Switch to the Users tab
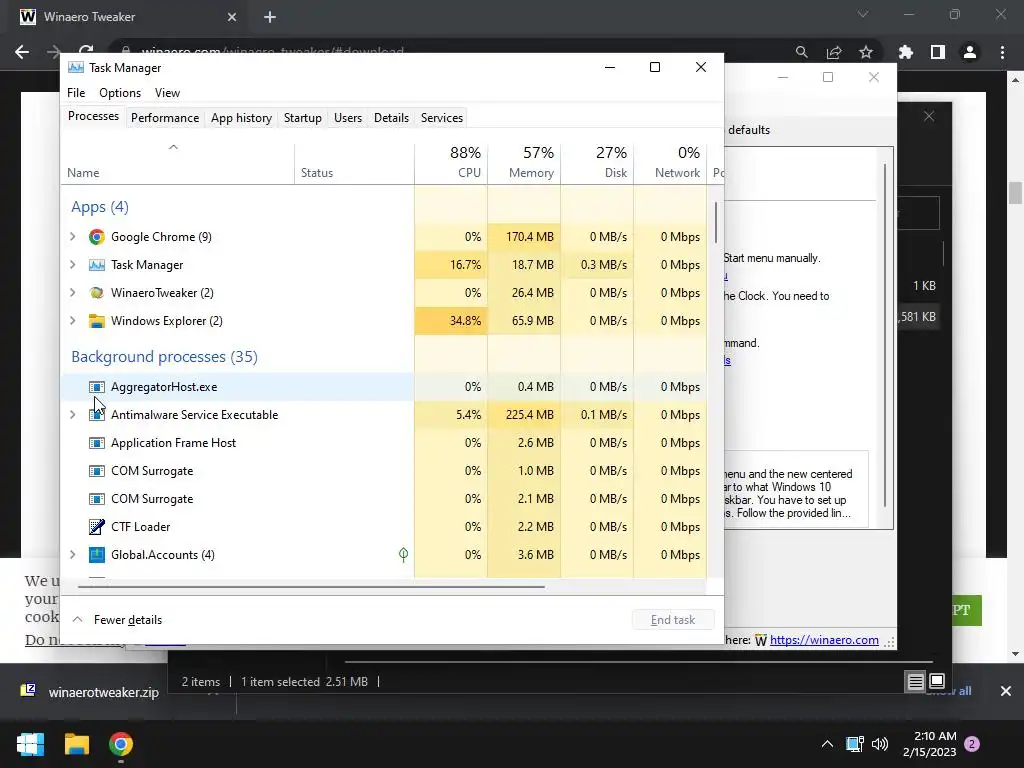Screen dimensions: 1024x768 click(347, 118)
